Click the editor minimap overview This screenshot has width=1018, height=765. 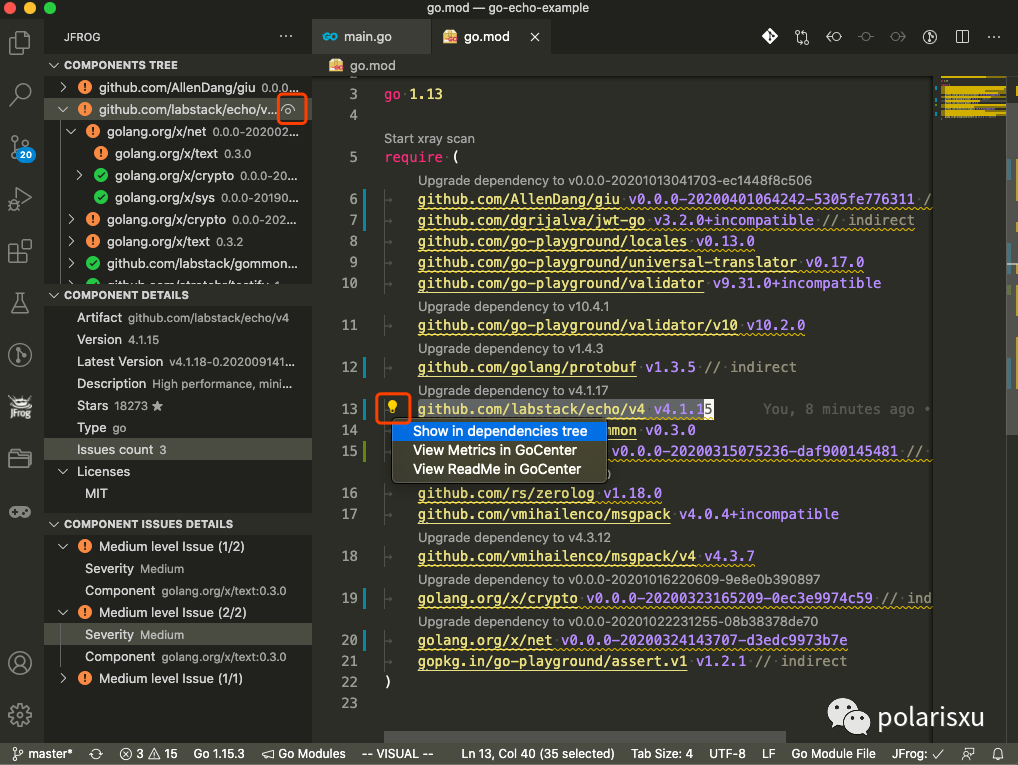pyautogui.click(x=971, y=97)
